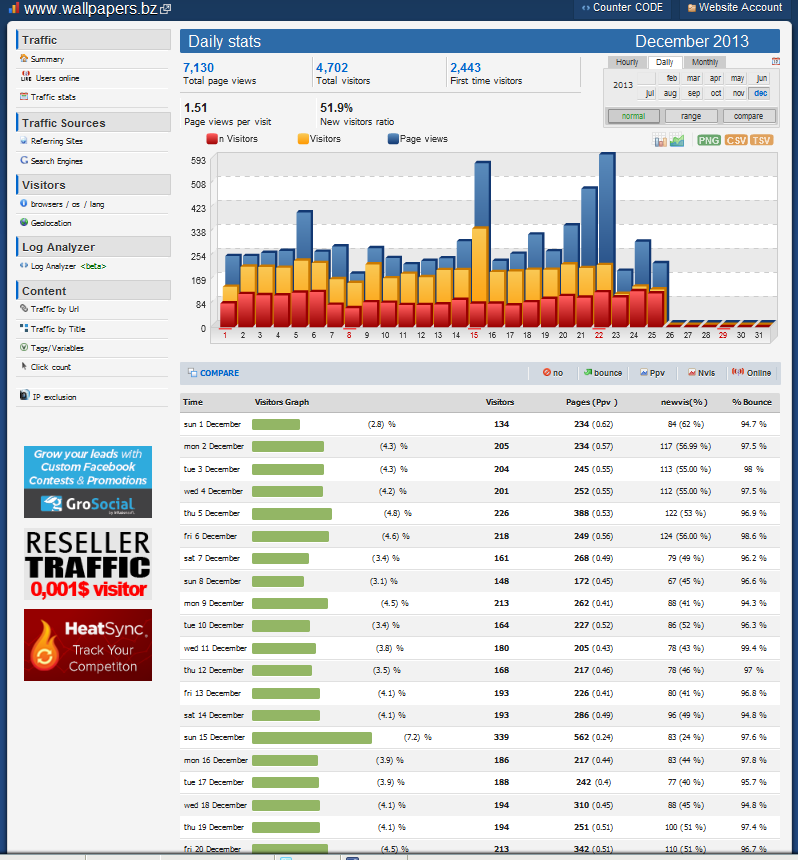Switch chart to area graph view icon
This screenshot has height=860, width=798.
click(677, 140)
